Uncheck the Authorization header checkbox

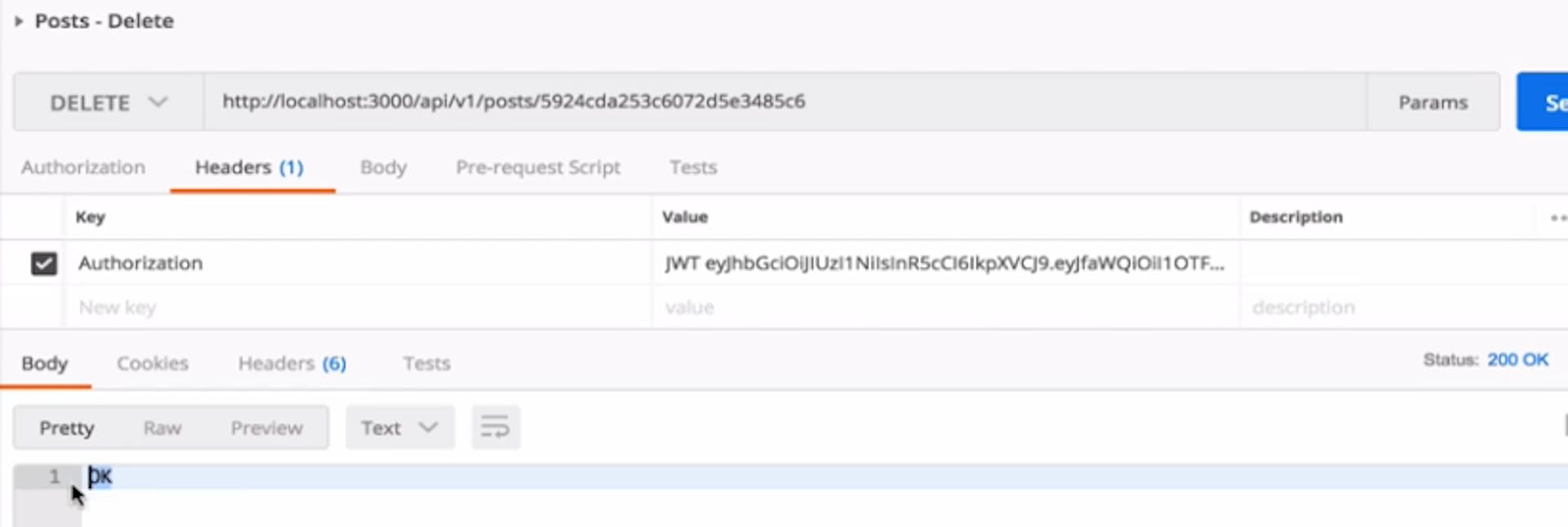tap(43, 263)
